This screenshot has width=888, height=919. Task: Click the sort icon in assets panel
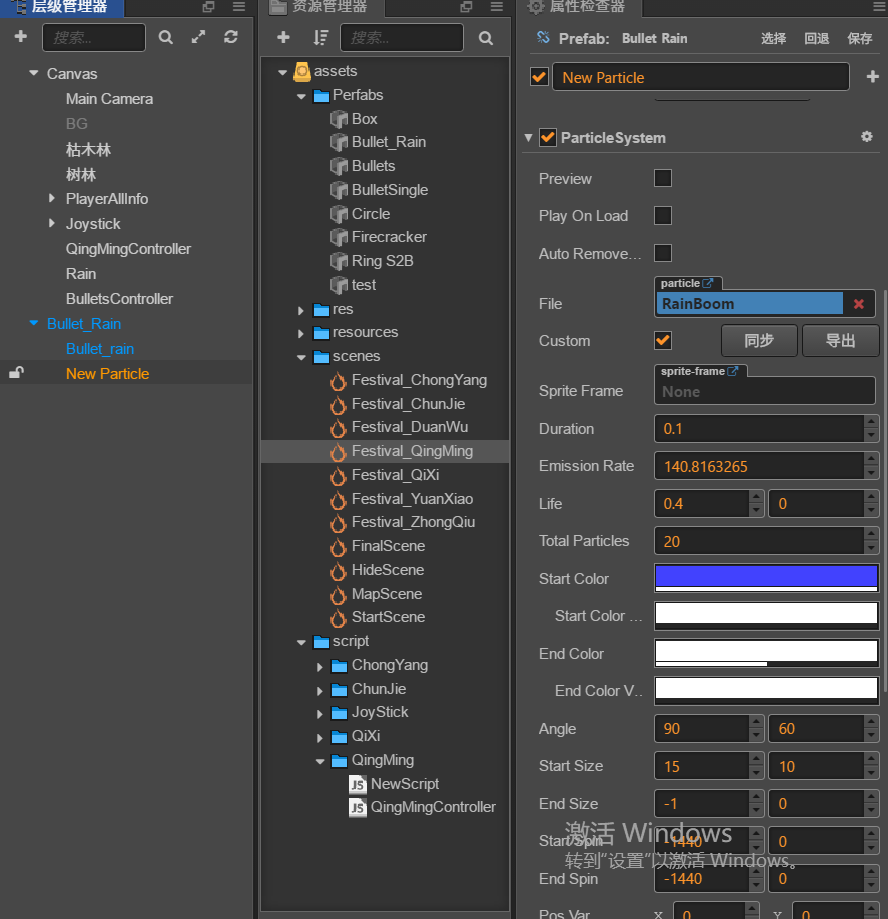pyautogui.click(x=320, y=38)
